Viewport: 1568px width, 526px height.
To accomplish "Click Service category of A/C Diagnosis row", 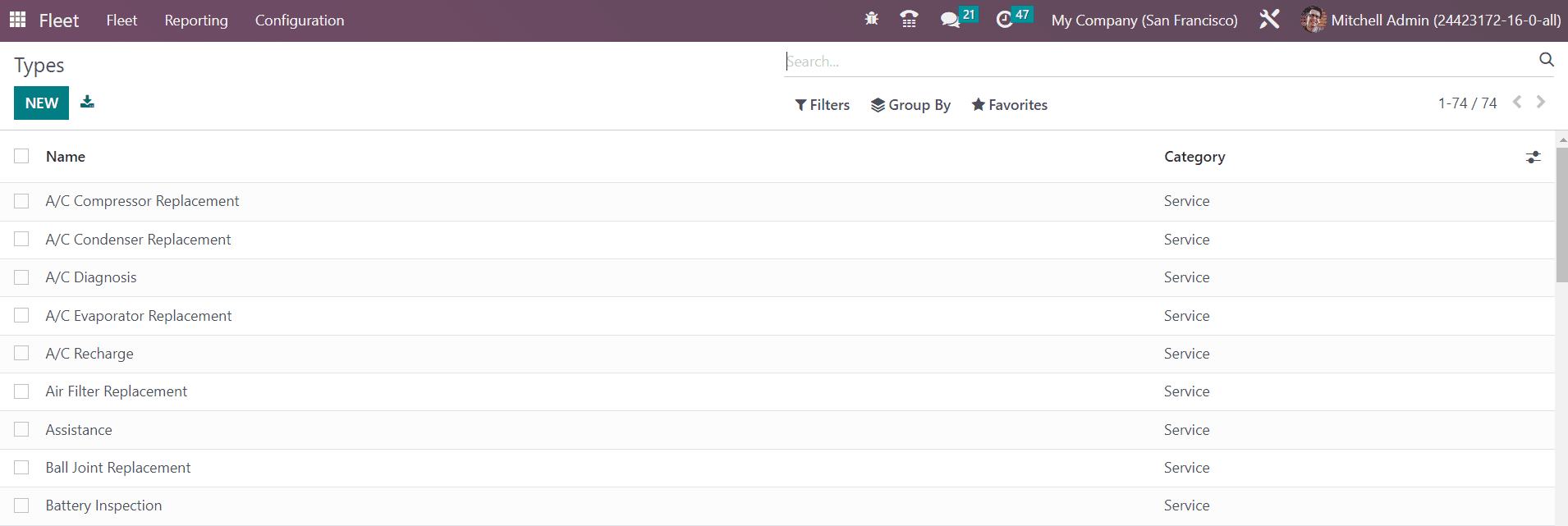I will (x=1186, y=277).
